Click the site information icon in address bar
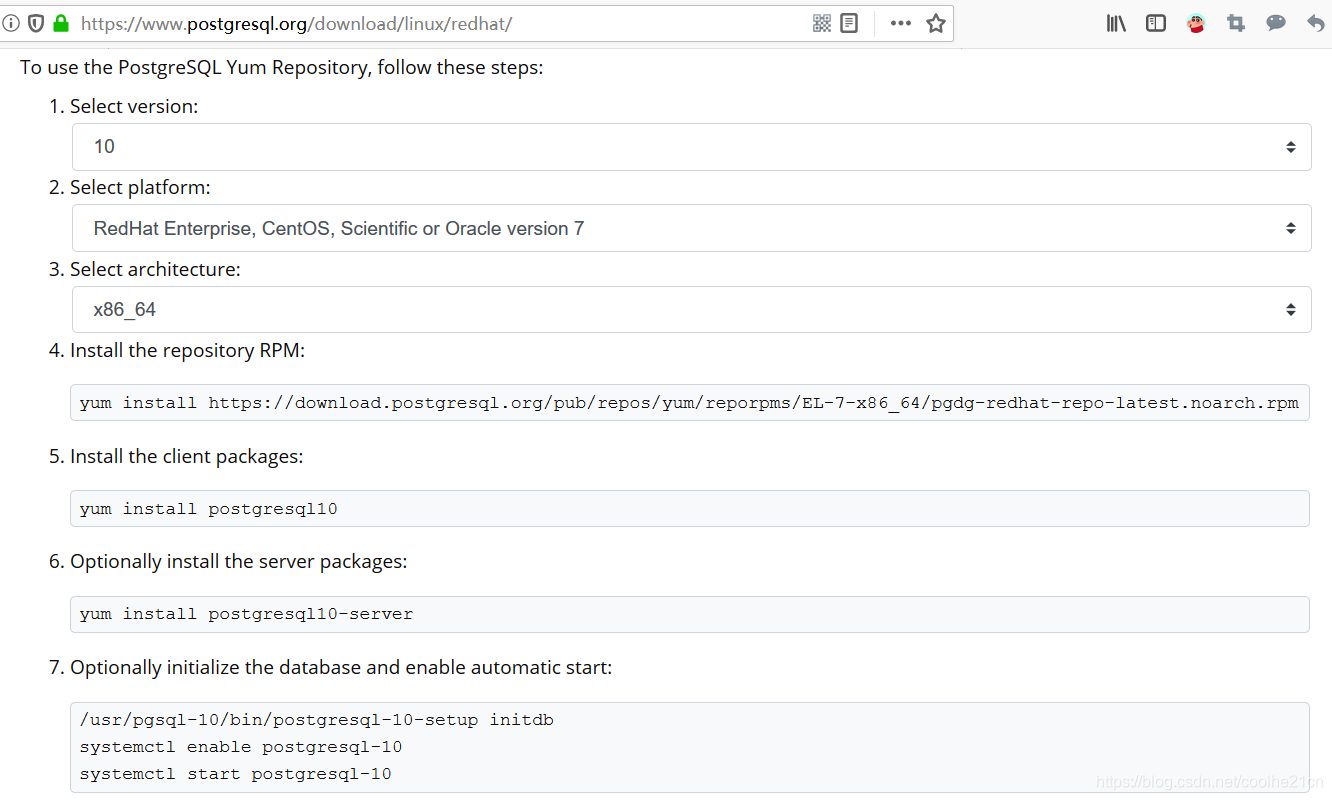The width and height of the screenshot is (1332, 800). 11,23
